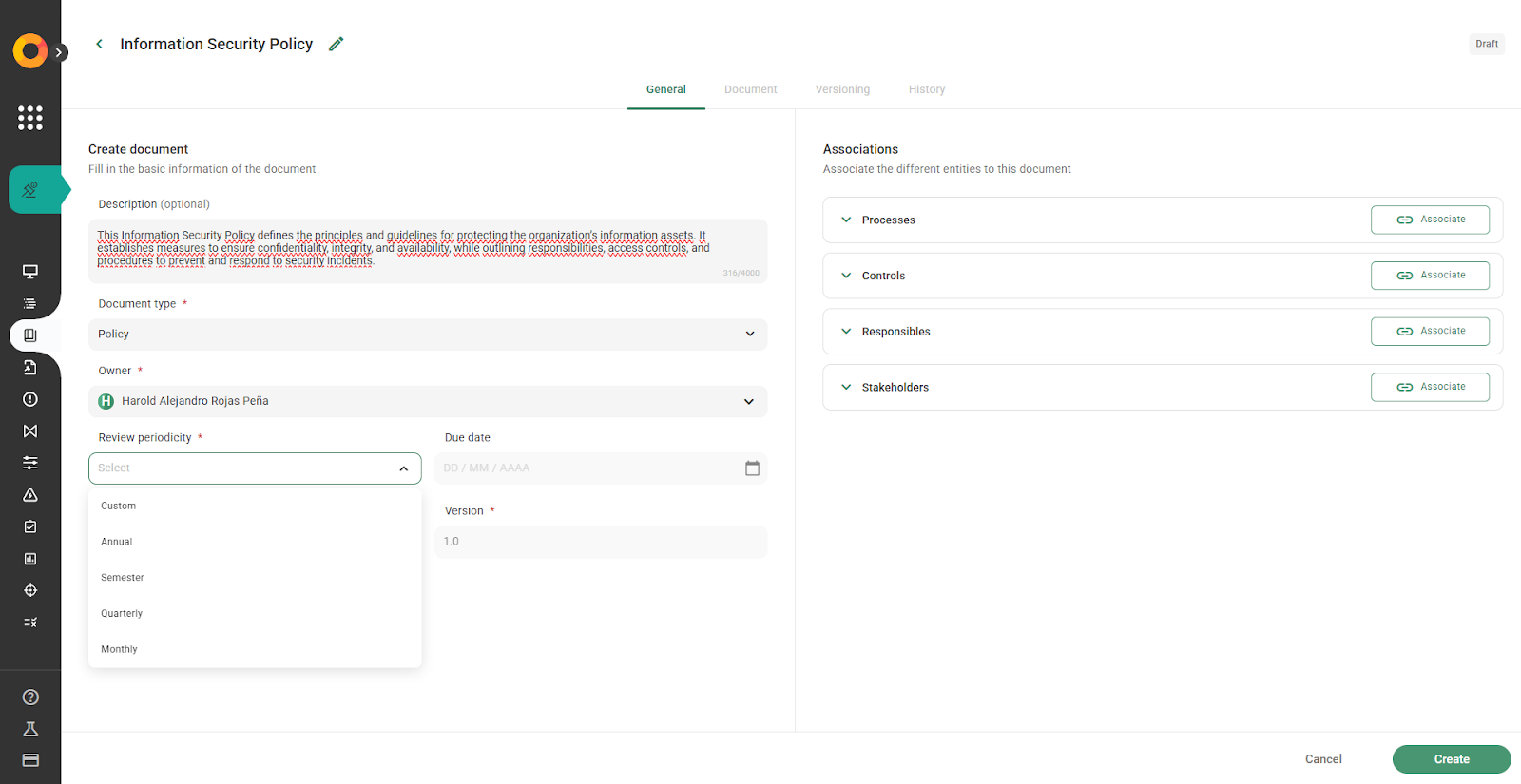Viewport: 1521px width, 784px height.
Task: Open the Document type dropdown
Action: [428, 335]
